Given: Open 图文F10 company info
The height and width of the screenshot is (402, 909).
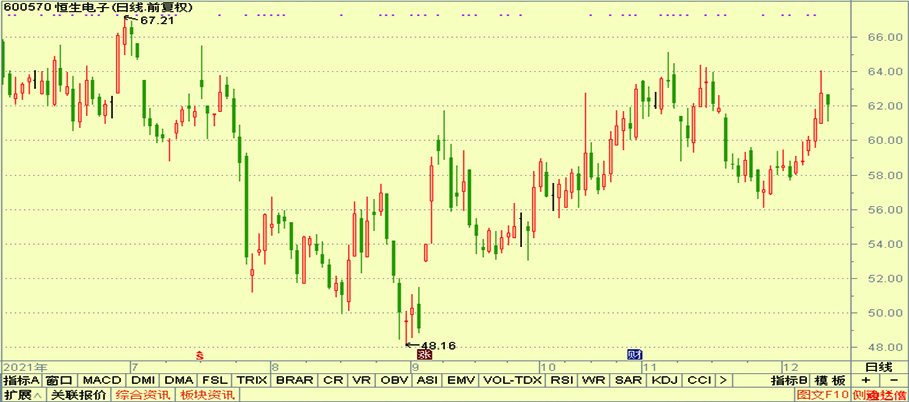Looking at the screenshot, I should [823, 395].
